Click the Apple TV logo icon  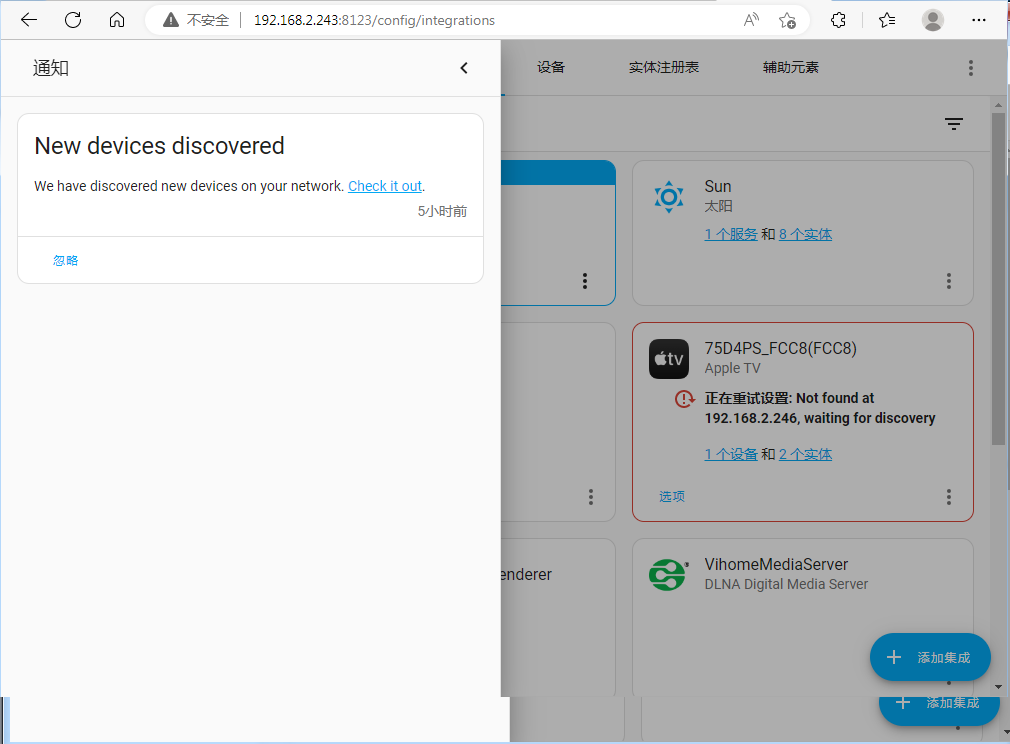[x=668, y=359]
